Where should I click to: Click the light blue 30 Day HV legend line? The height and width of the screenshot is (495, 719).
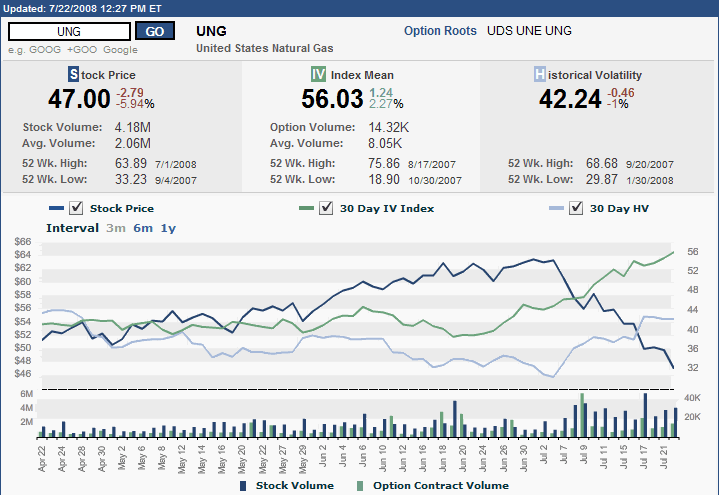[x=556, y=208]
